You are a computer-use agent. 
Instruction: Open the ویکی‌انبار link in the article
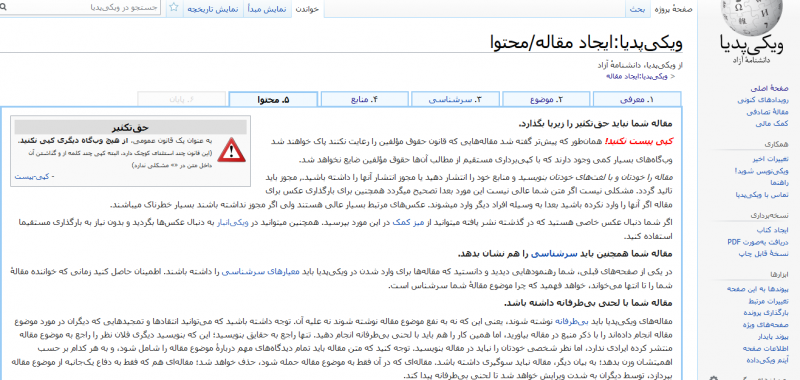(x=232, y=223)
